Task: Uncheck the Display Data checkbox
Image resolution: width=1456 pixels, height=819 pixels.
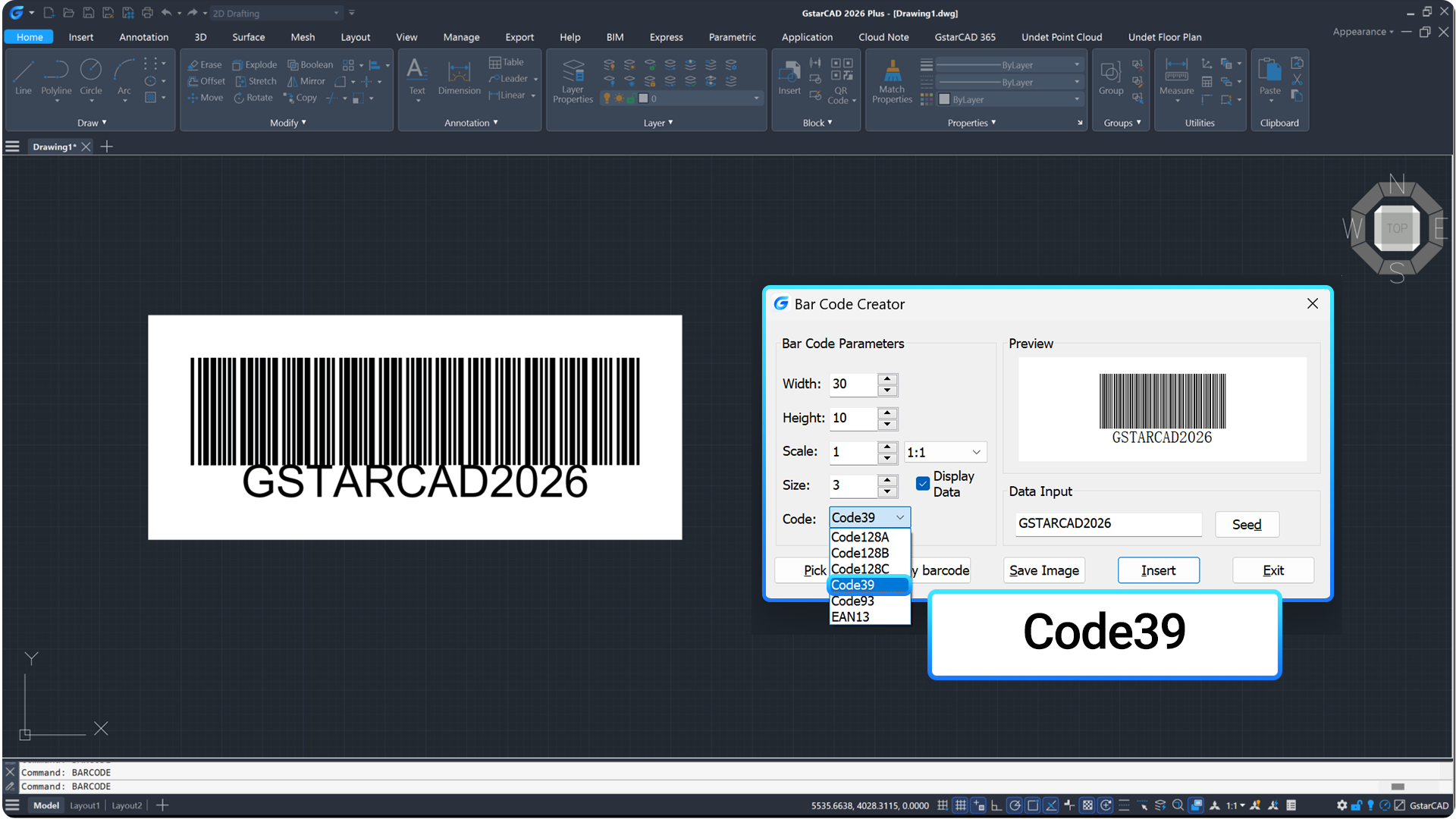Action: pos(923,484)
